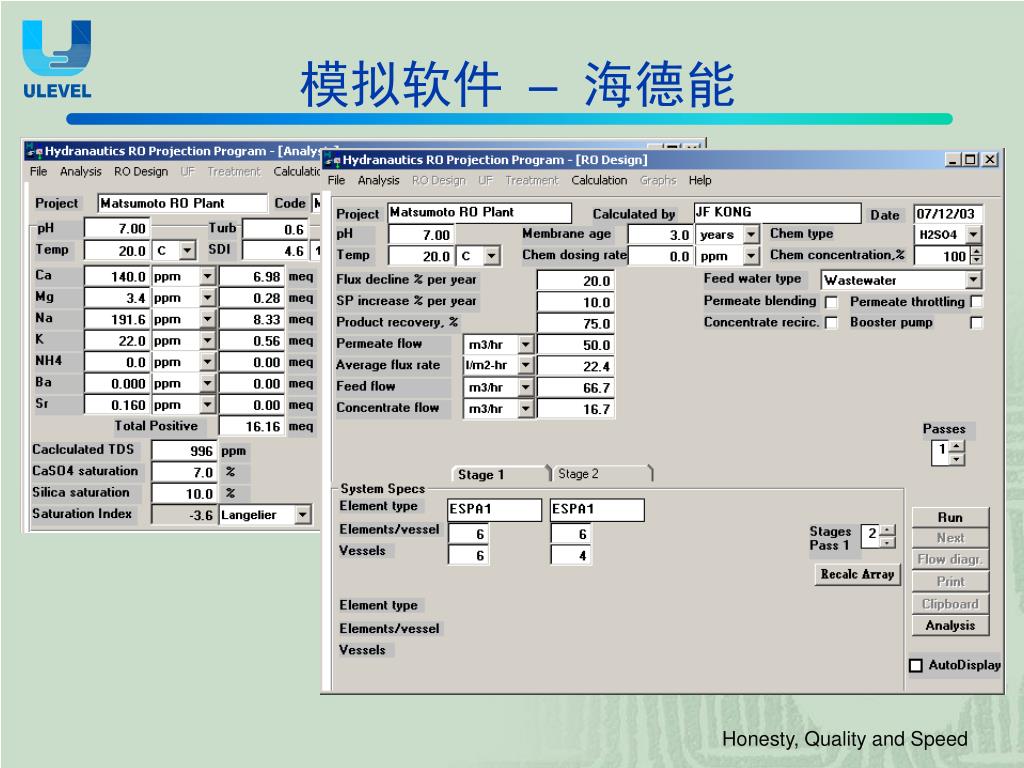Screen dimensions: 1024x768
Task: Click the SDI value 4.6 field
Action: coord(275,251)
